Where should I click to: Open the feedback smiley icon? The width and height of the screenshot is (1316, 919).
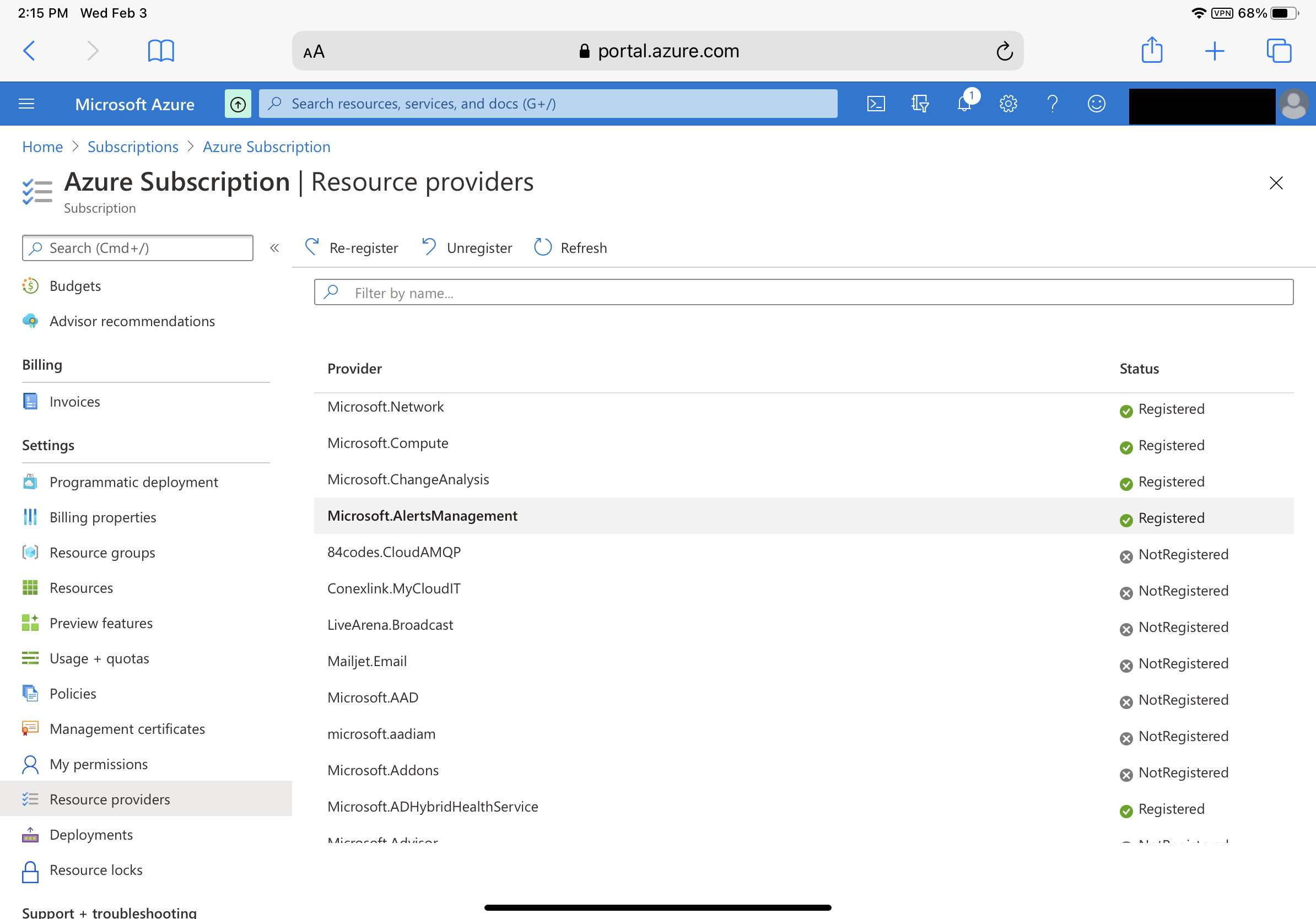(x=1096, y=104)
